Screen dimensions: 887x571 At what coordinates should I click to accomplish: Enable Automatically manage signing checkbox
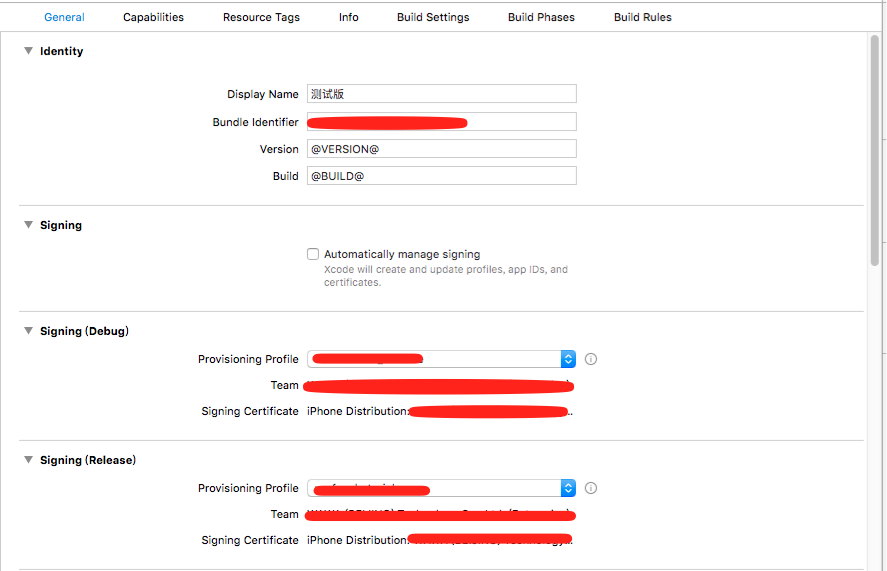pyautogui.click(x=313, y=254)
